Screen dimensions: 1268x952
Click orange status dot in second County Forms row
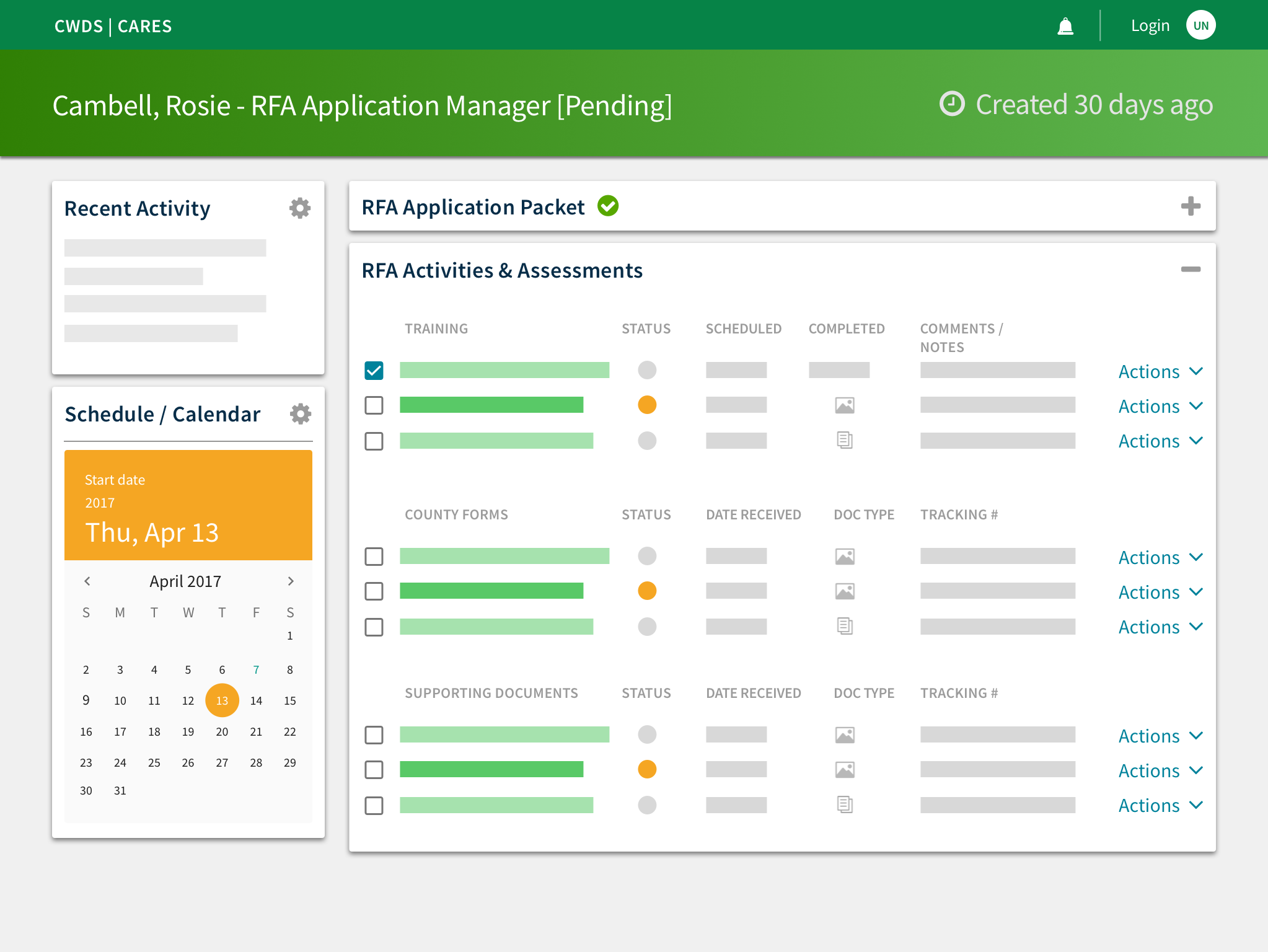click(646, 591)
